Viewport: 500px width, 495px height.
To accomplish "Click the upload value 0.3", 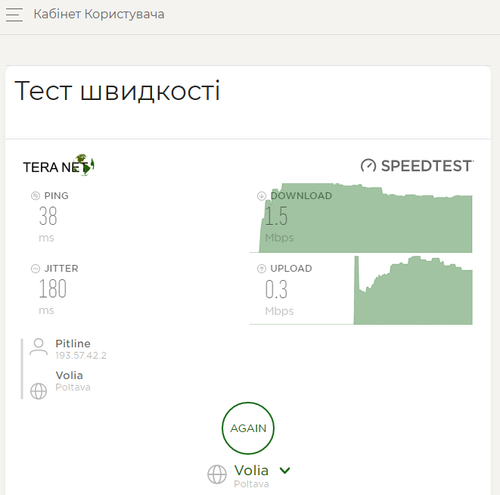I will click(276, 289).
